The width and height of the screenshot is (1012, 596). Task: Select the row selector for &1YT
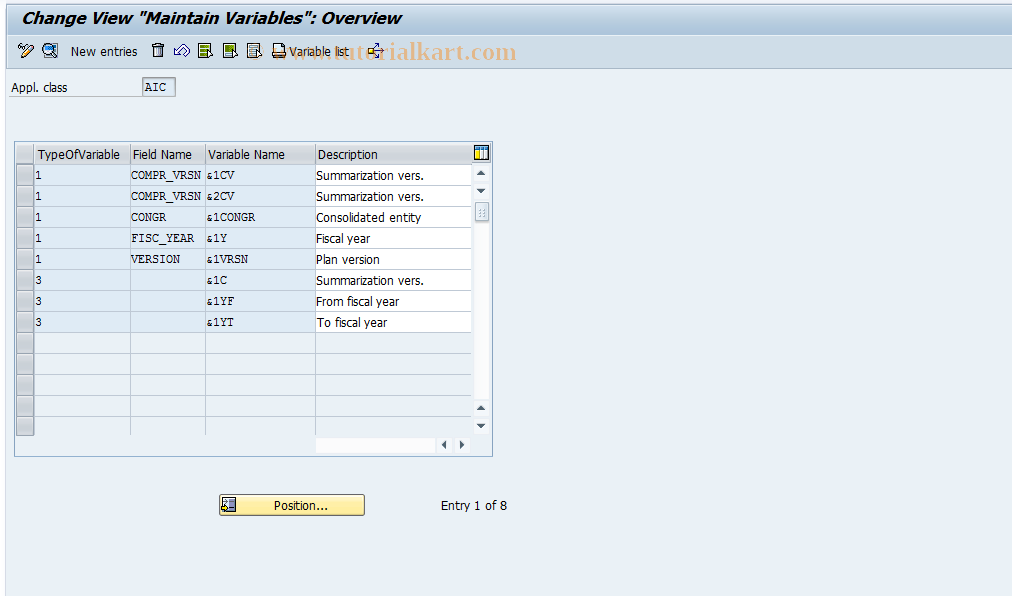coord(25,322)
